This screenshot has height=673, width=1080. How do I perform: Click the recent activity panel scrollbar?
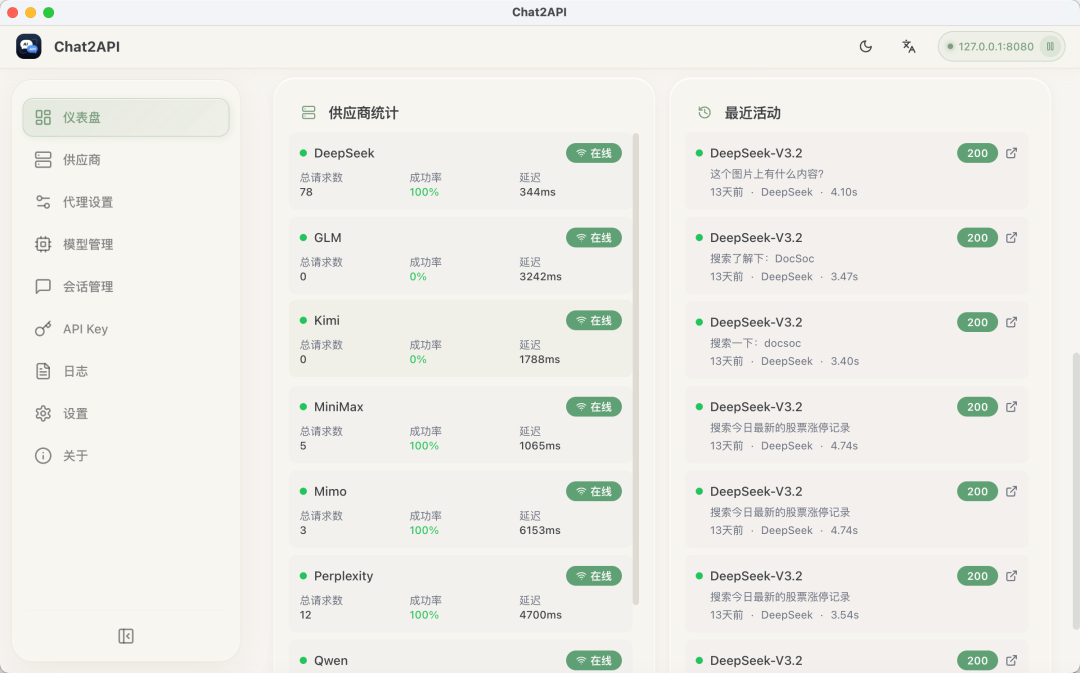coord(1076,493)
